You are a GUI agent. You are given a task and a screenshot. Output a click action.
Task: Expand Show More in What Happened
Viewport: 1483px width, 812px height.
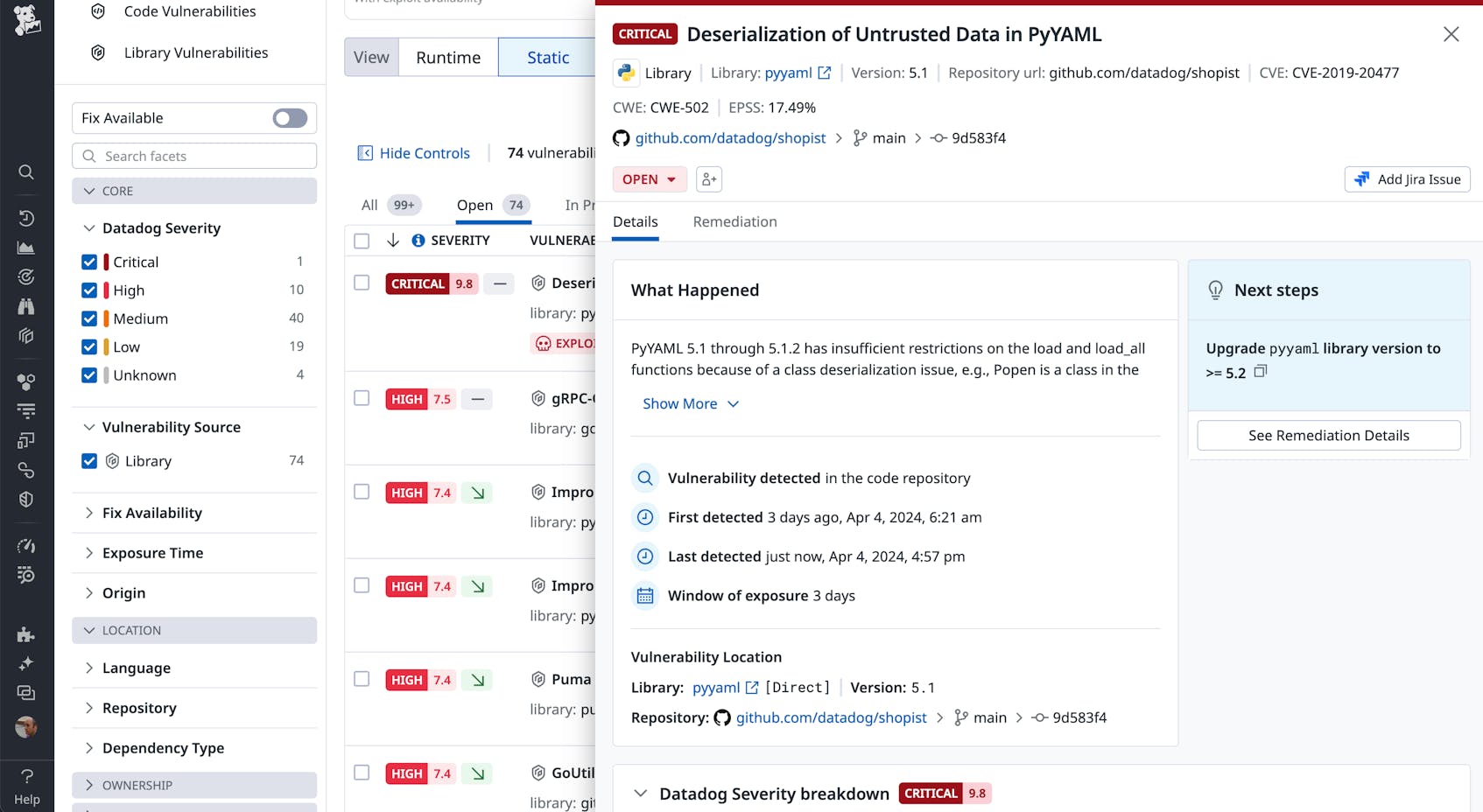[690, 404]
